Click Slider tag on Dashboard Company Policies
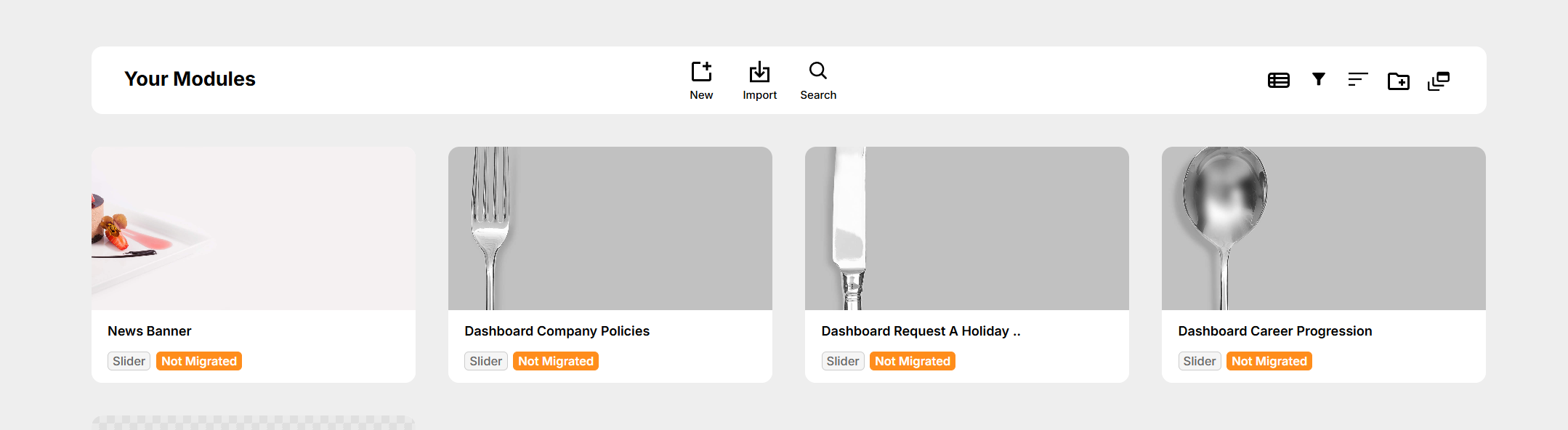The height and width of the screenshot is (430, 1568). click(485, 361)
